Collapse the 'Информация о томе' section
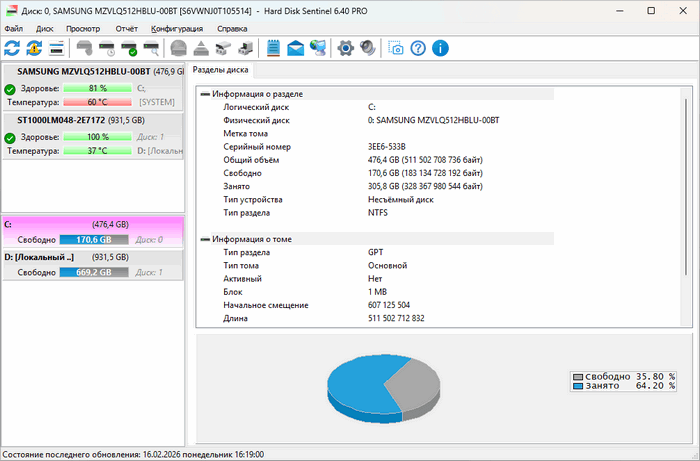This screenshot has height=461, width=700. coord(205,239)
